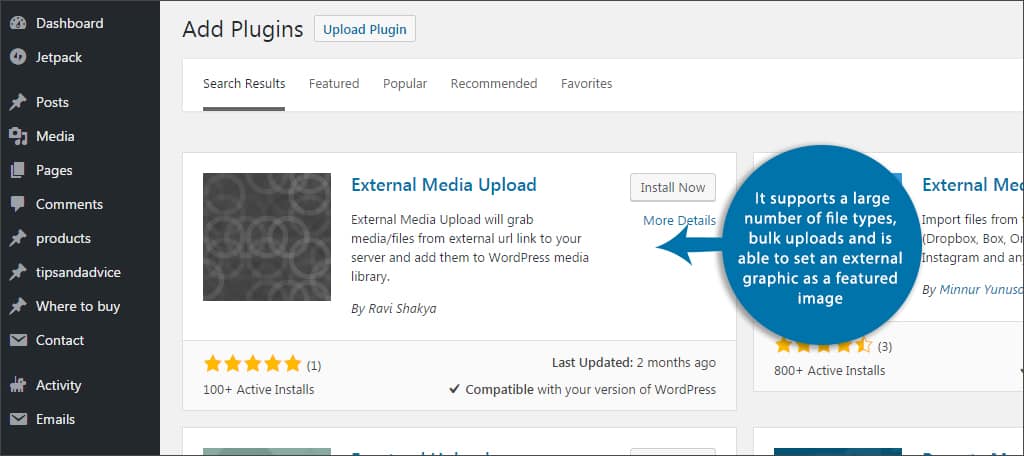Click the Compatible checkmark icon
The width and height of the screenshot is (1024, 456).
[x=455, y=389]
